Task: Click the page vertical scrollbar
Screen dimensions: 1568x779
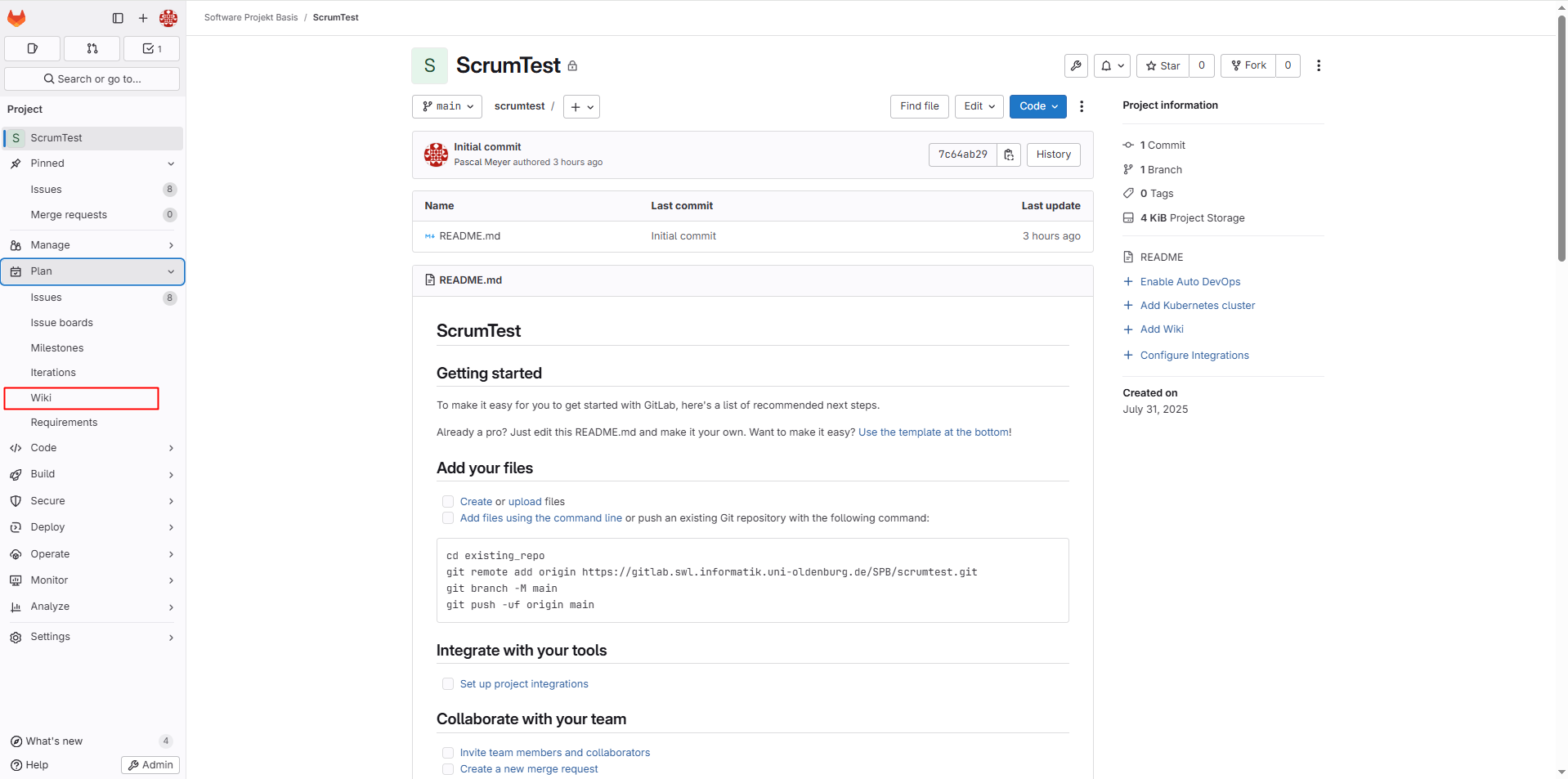Action: click(x=1561, y=139)
